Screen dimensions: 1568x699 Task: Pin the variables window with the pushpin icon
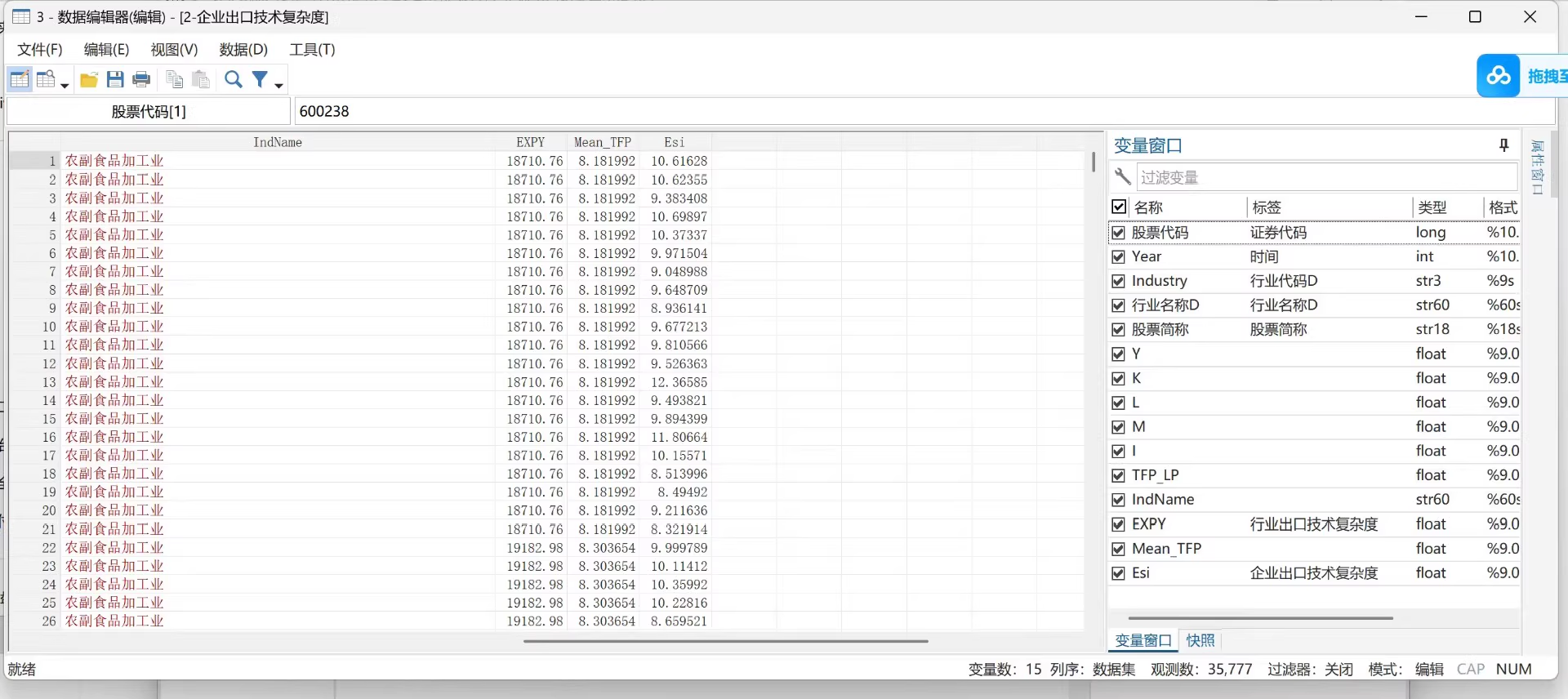1503,145
